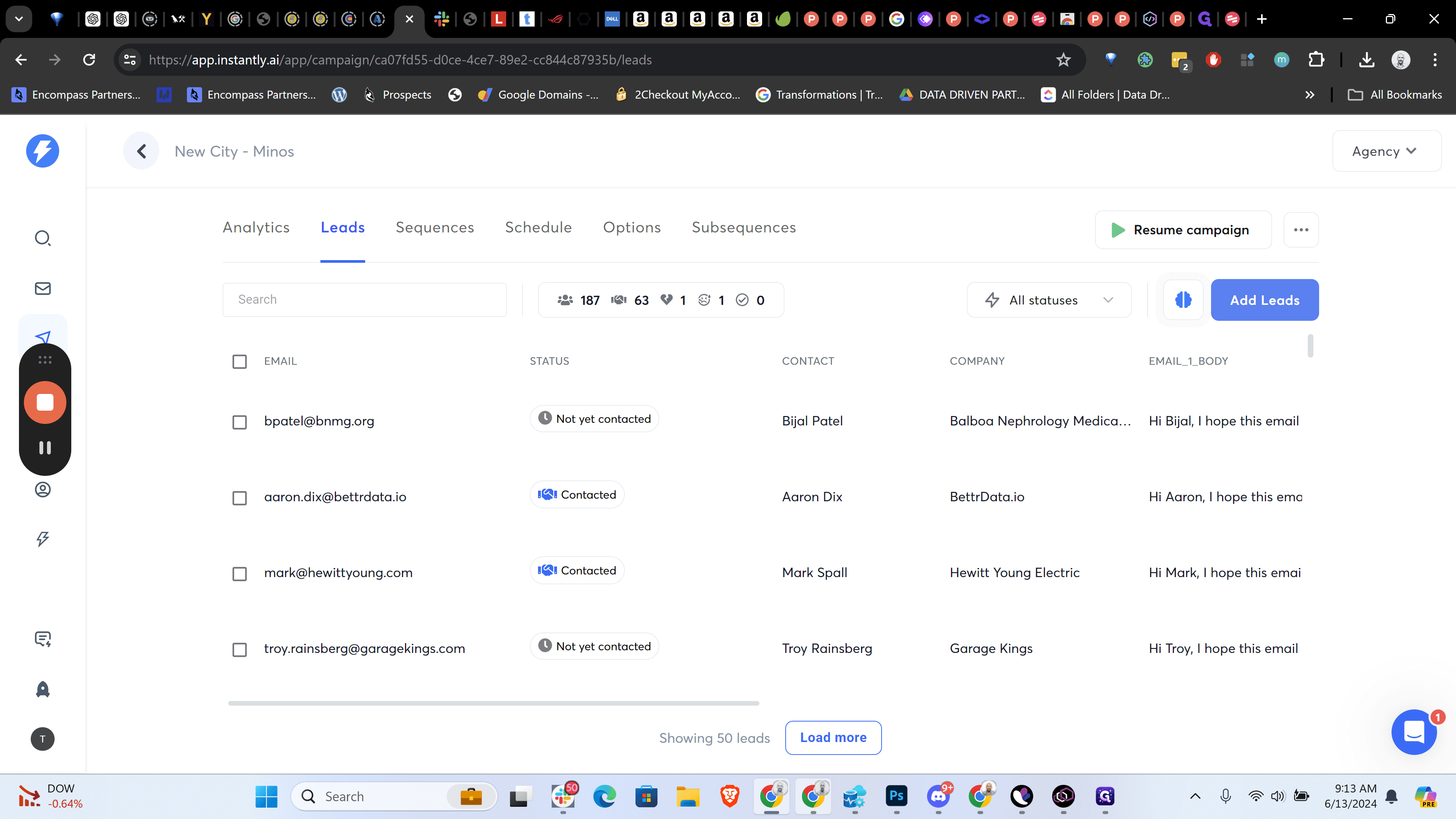The height and width of the screenshot is (819, 1456).
Task: Stop the screen recording red button
Action: click(45, 402)
